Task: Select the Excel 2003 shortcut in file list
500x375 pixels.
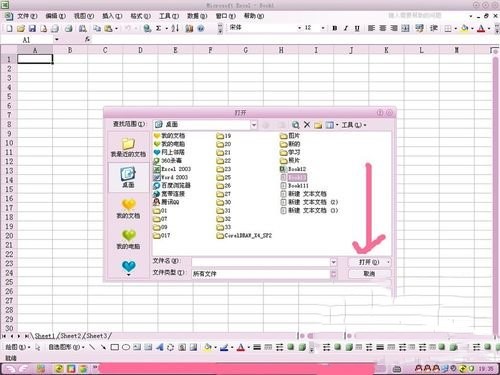Action: coord(172,169)
